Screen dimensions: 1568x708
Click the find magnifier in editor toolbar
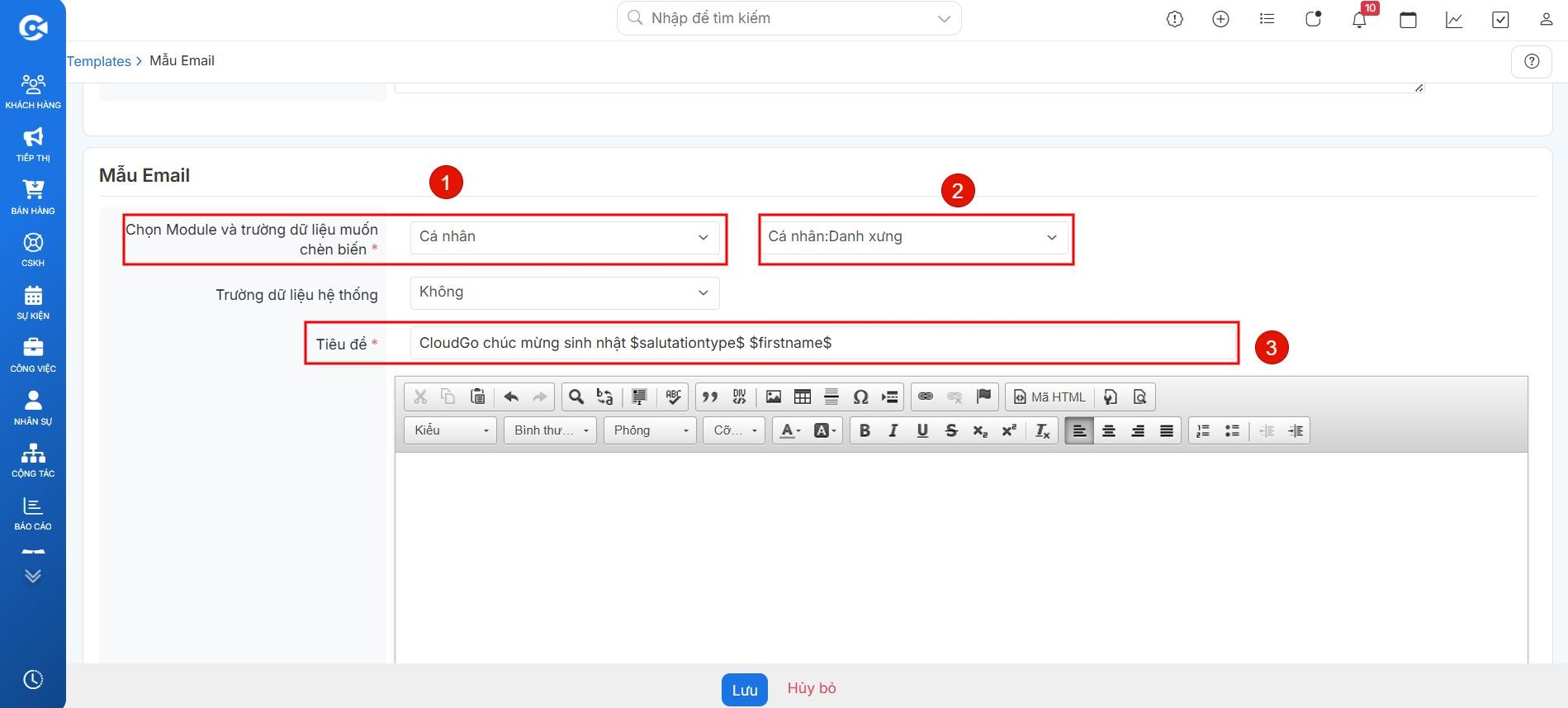tap(576, 397)
